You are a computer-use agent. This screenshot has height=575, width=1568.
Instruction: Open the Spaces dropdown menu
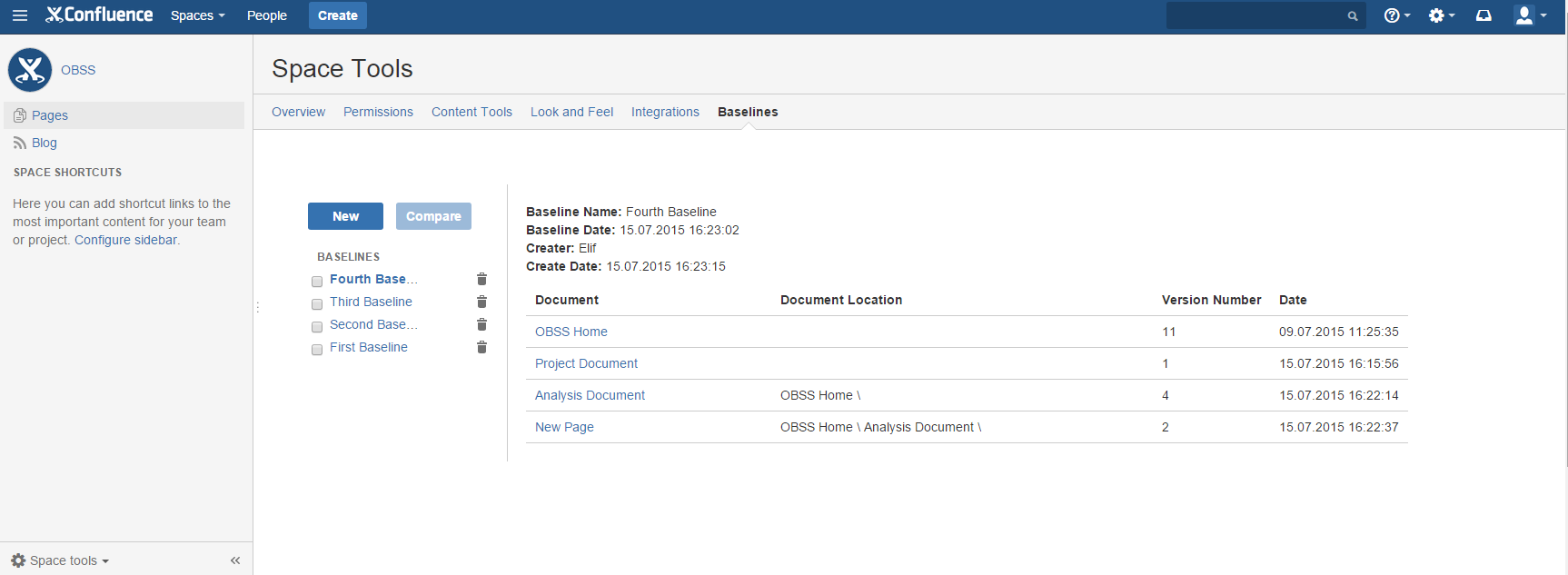pyautogui.click(x=197, y=15)
